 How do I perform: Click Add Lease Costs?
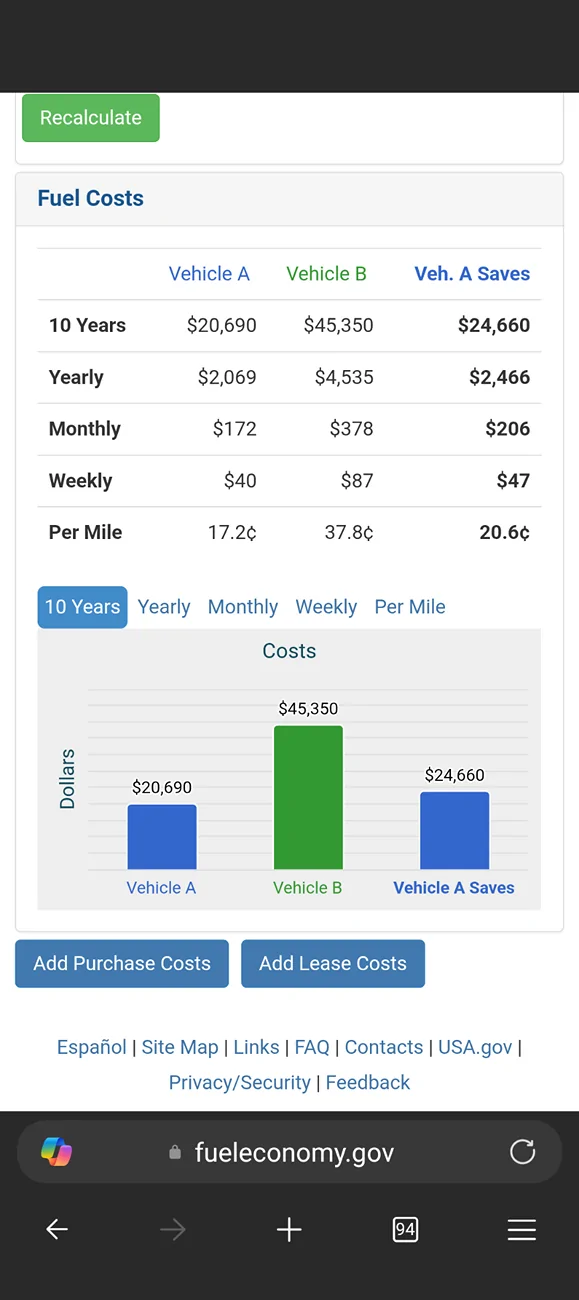point(333,963)
